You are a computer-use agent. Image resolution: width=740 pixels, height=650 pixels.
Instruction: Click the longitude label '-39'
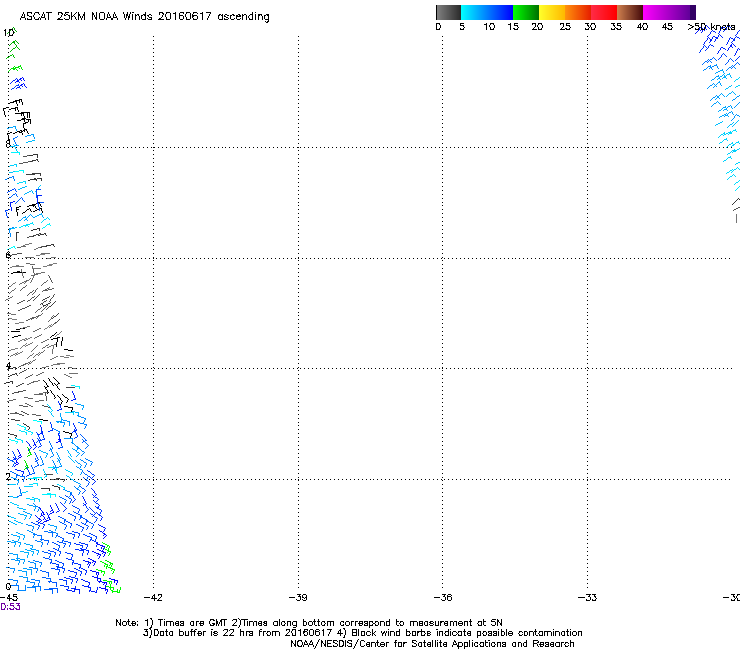pos(298,598)
